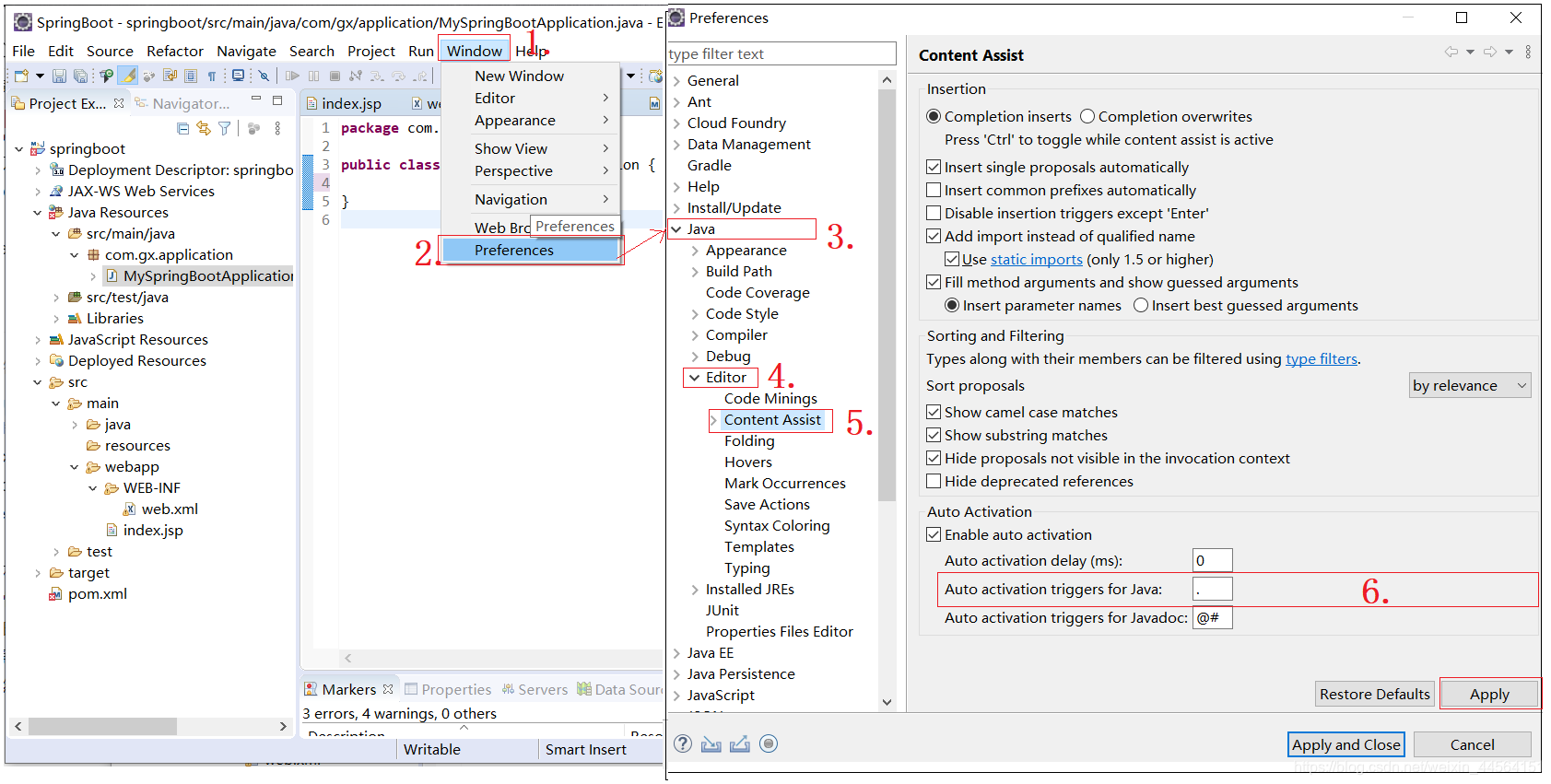Click the forward arrow in Content Assist header
Screen dimensions: 1551x784
click(x=1490, y=52)
